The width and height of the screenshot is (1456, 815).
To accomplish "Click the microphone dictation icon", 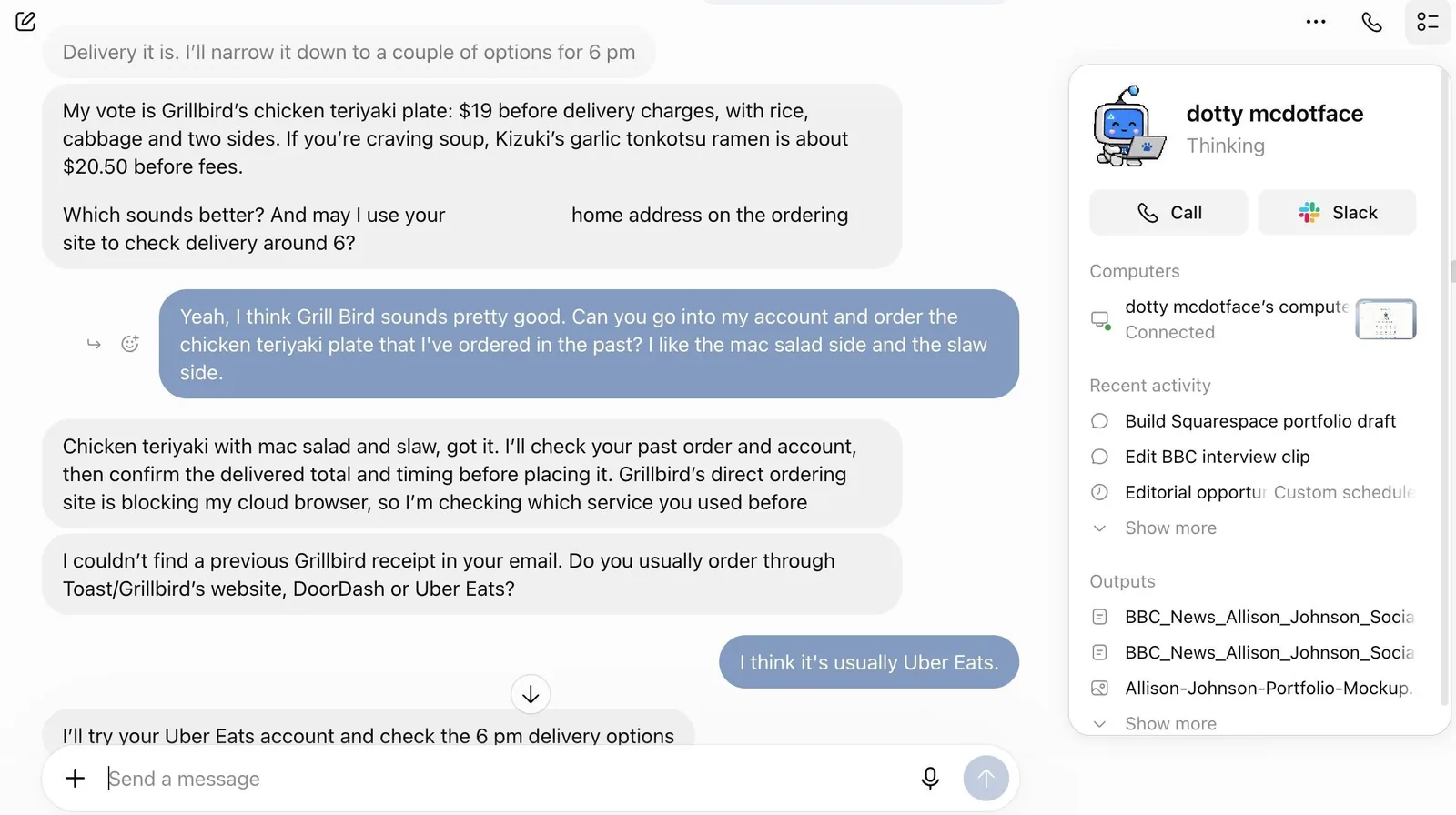I will [x=930, y=778].
